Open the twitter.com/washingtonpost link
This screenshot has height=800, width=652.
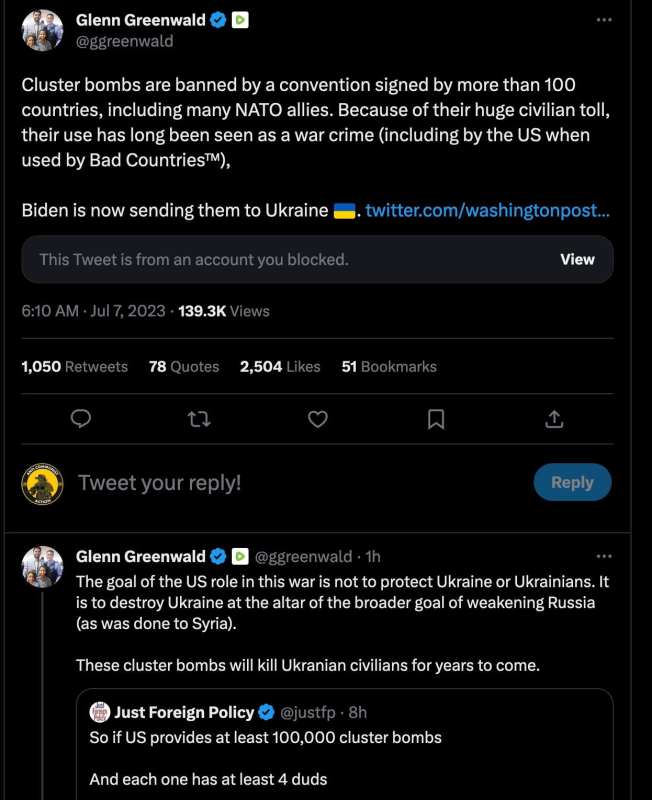click(x=487, y=211)
